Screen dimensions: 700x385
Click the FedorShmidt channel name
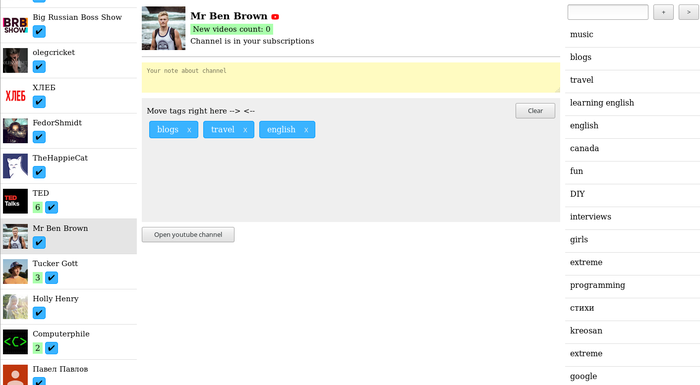57,123
